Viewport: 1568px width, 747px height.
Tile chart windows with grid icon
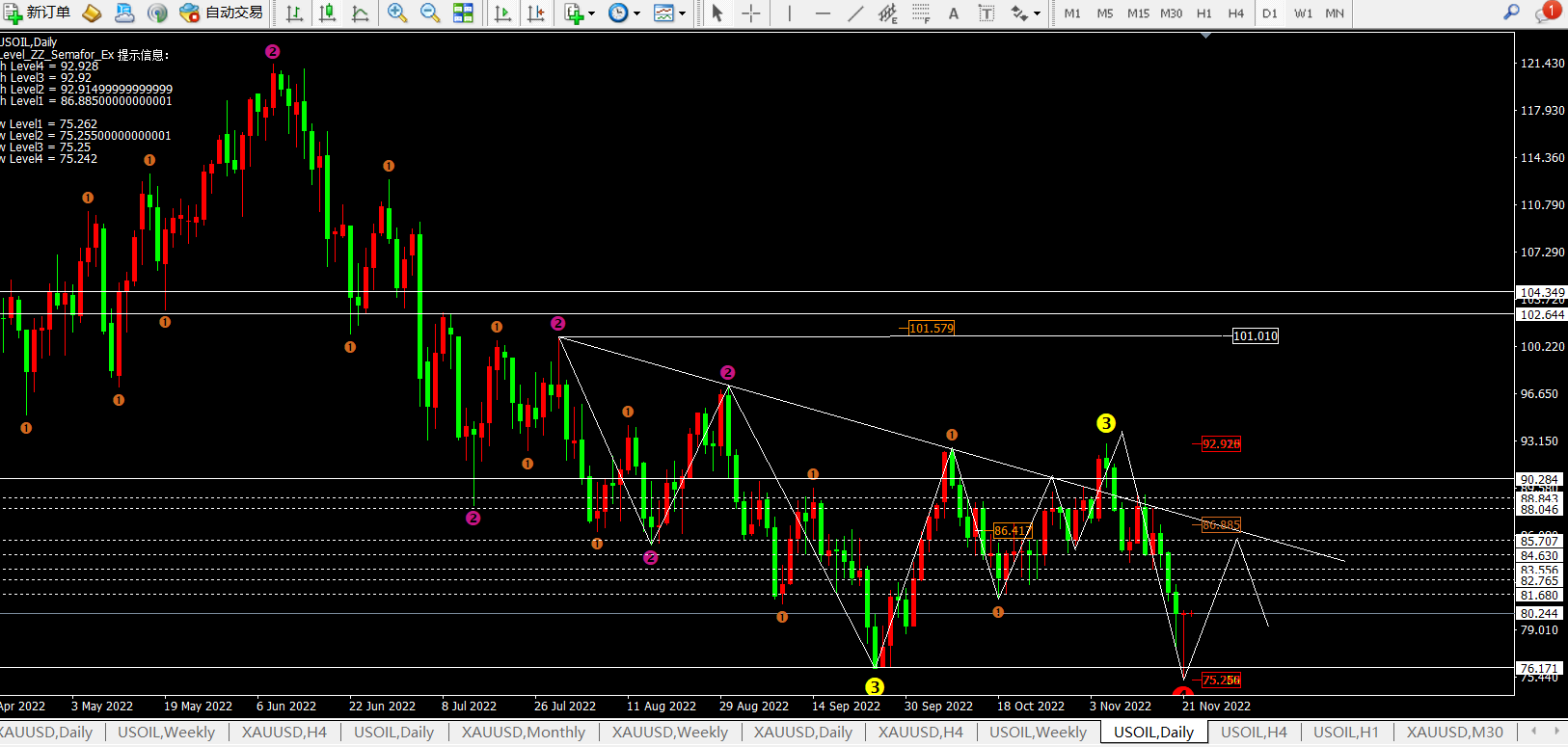tap(463, 13)
